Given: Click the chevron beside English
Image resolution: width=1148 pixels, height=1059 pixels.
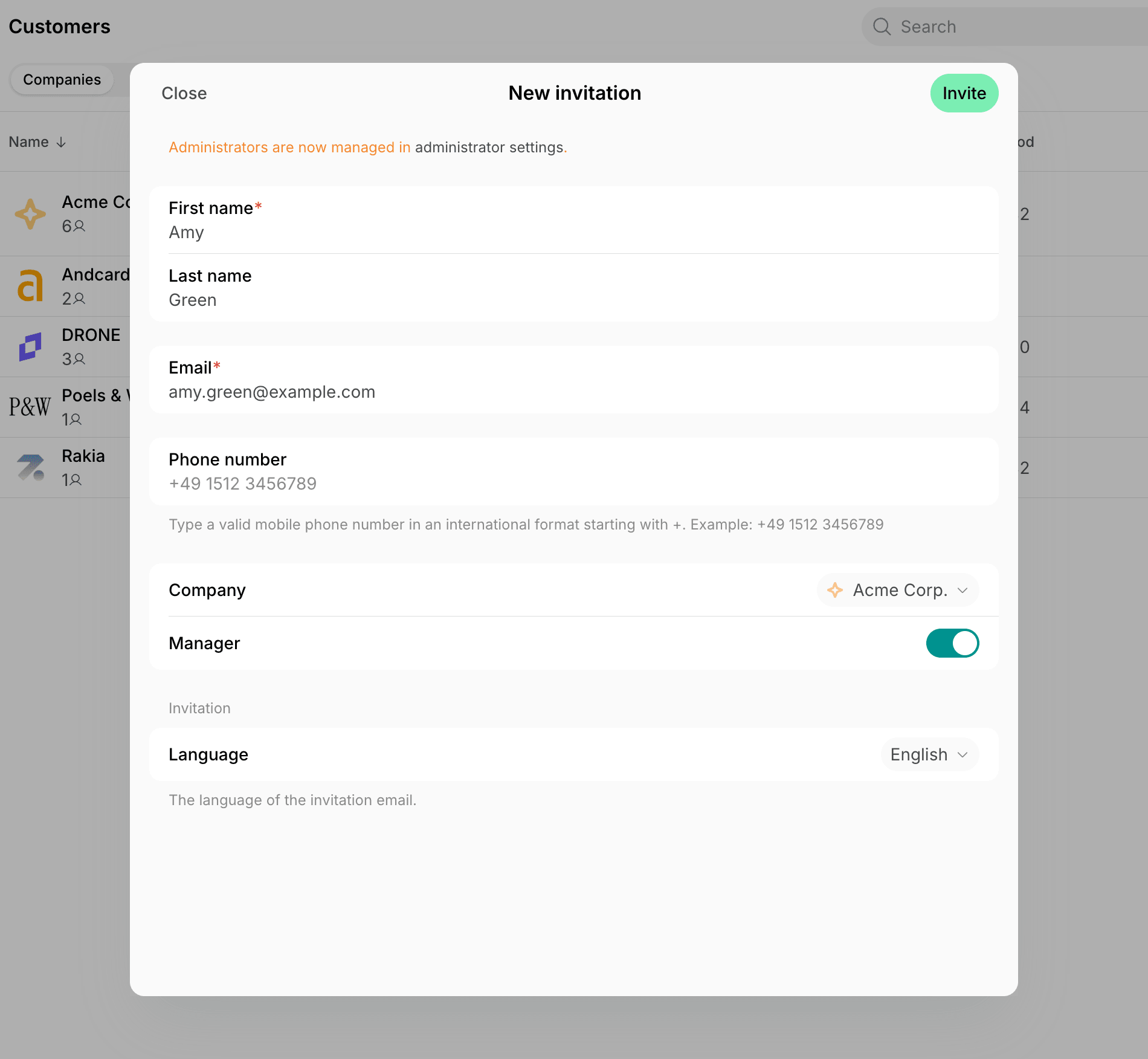Looking at the screenshot, I should [963, 754].
